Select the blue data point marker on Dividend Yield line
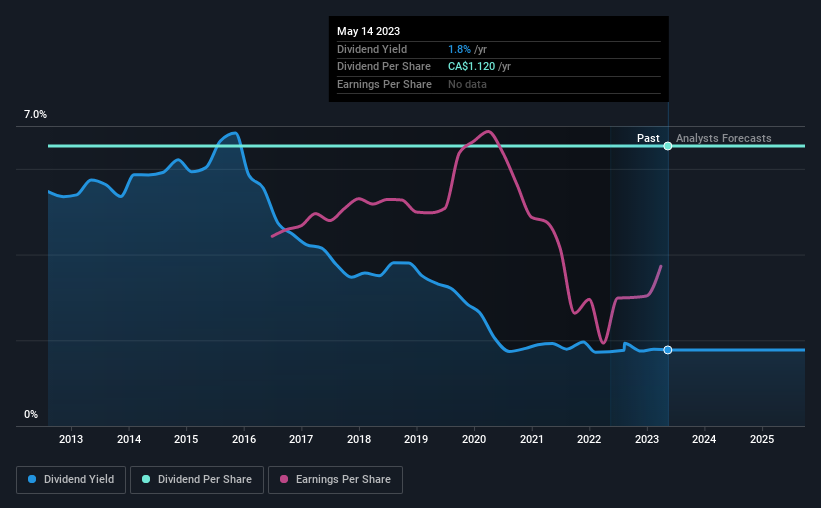Viewport: 821px width, 508px height. click(668, 350)
